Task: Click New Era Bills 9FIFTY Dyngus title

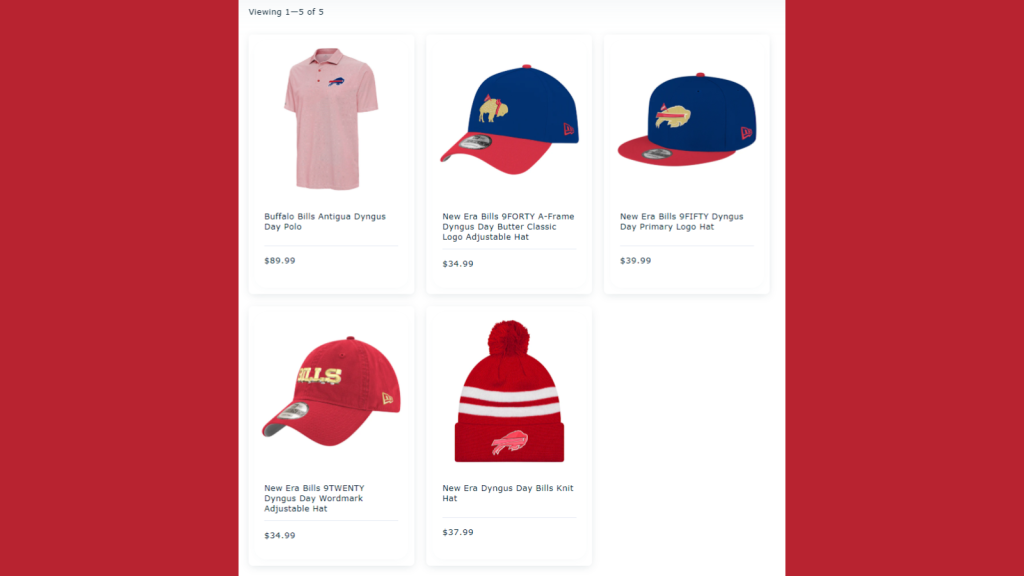Action: pyautogui.click(x=681, y=221)
